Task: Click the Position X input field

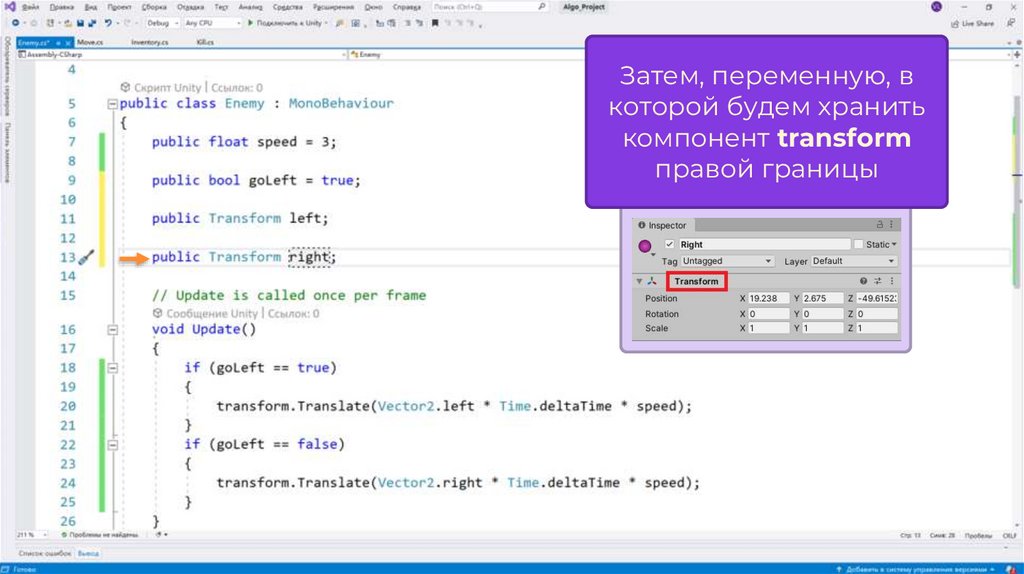Action: point(768,299)
